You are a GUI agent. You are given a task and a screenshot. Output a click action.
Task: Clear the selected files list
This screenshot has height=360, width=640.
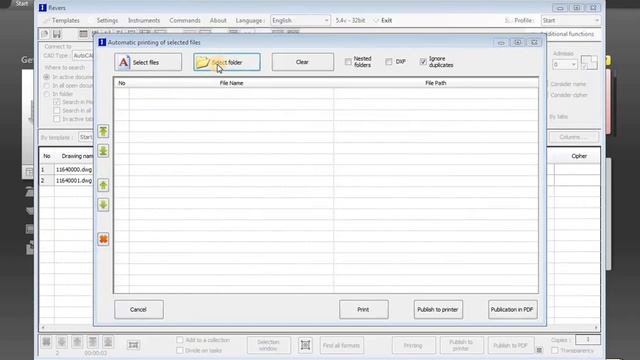(x=302, y=62)
